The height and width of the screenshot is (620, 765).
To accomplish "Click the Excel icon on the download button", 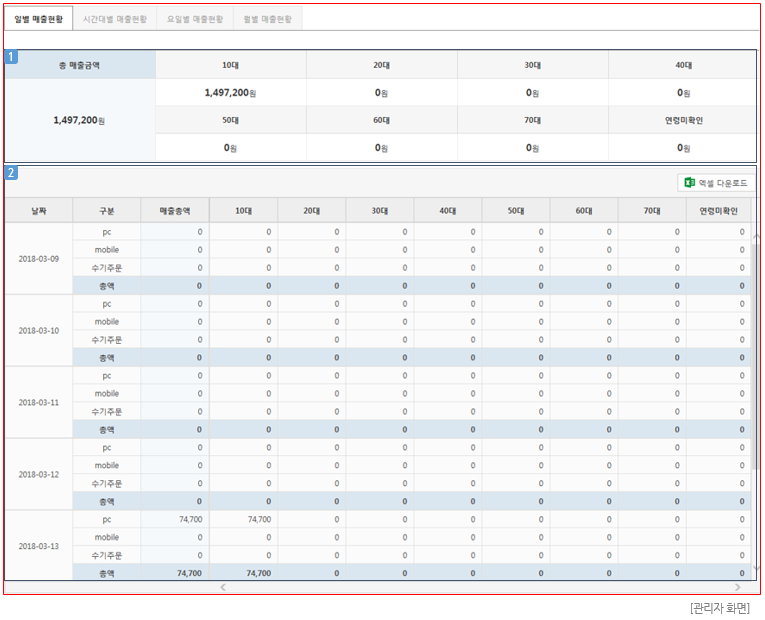I will 689,183.
